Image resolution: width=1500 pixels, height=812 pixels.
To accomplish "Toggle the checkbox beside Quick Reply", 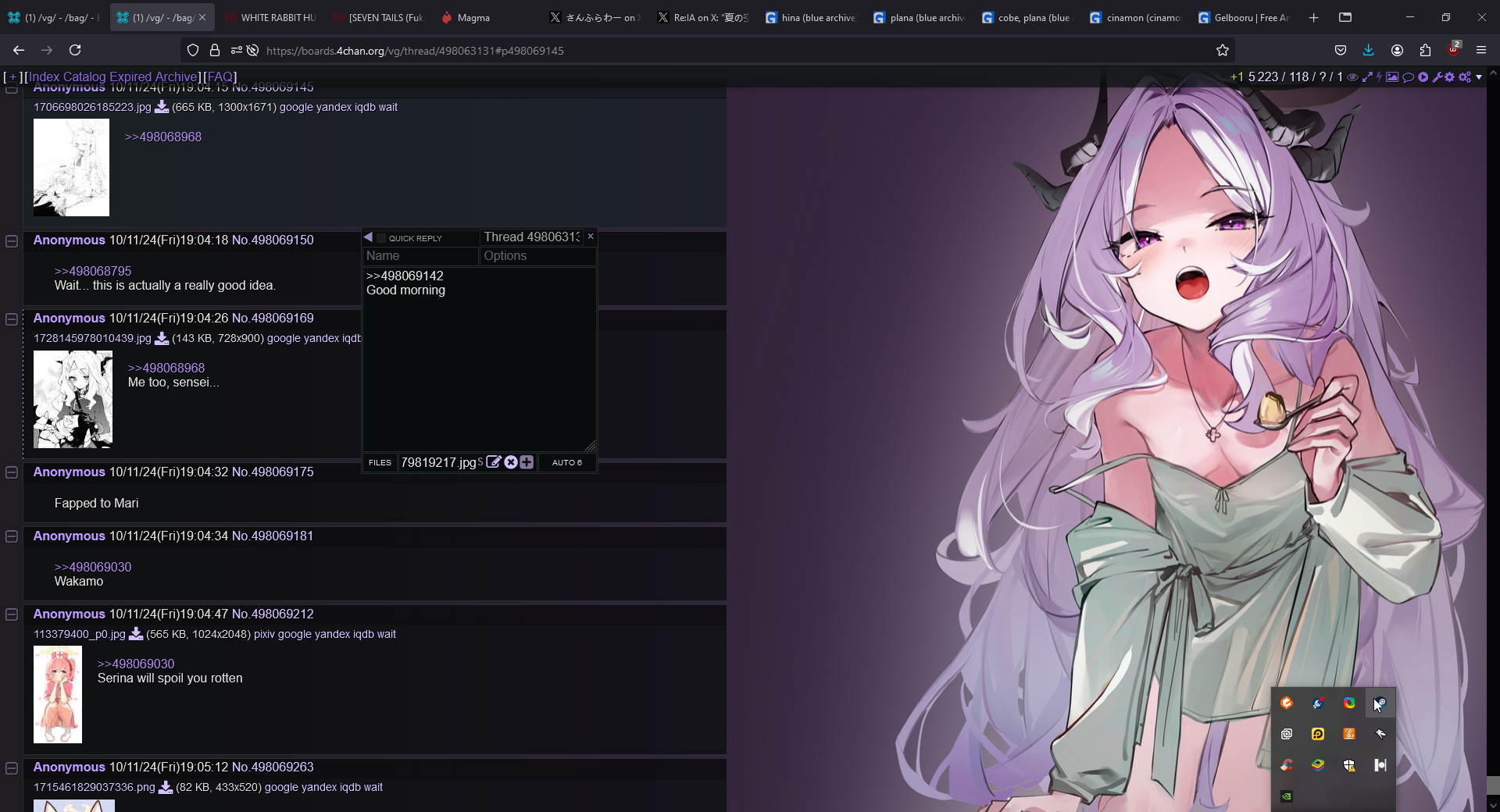I will click(381, 238).
